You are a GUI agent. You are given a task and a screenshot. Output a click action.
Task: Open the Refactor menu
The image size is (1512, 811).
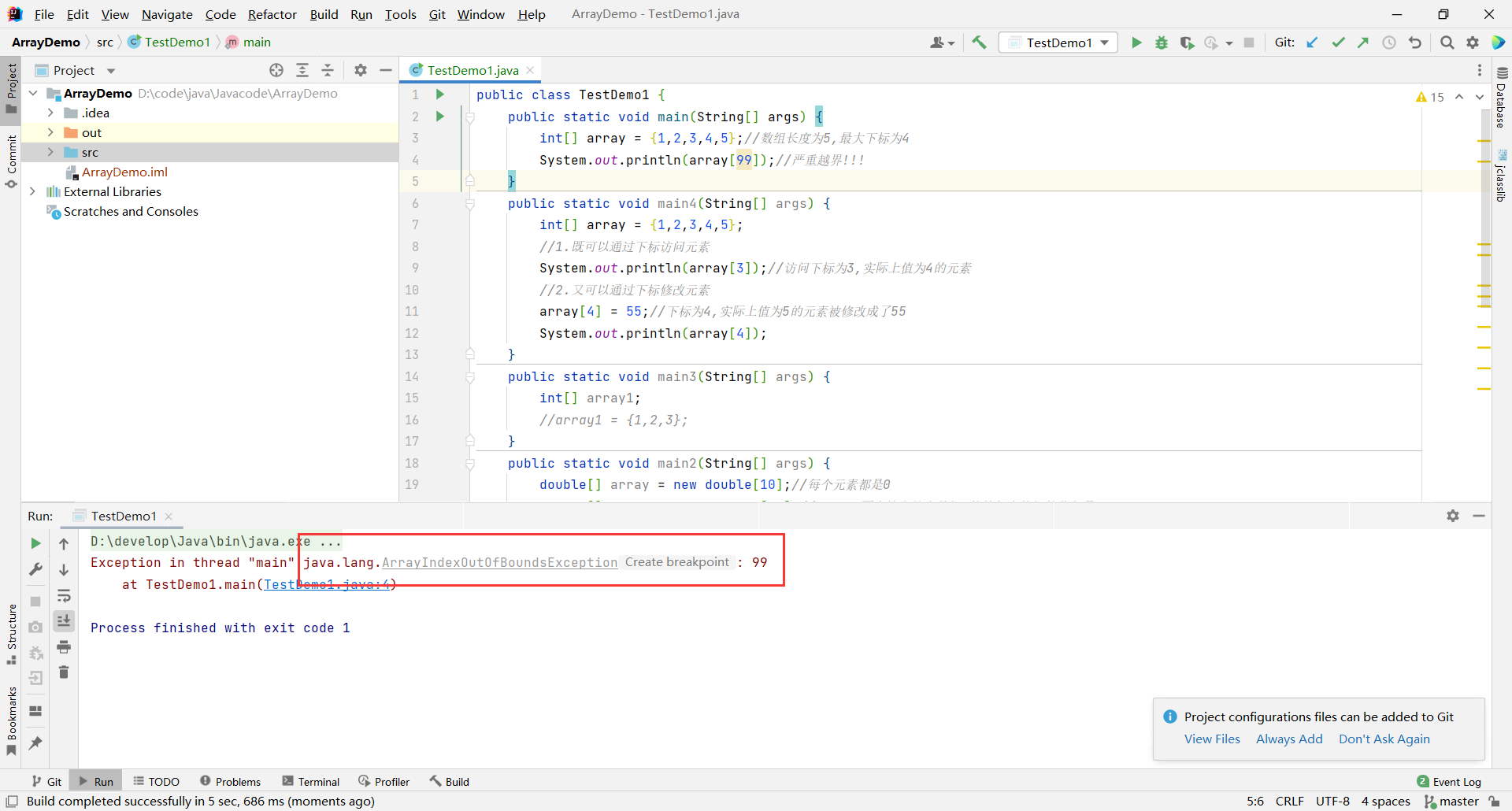(272, 14)
